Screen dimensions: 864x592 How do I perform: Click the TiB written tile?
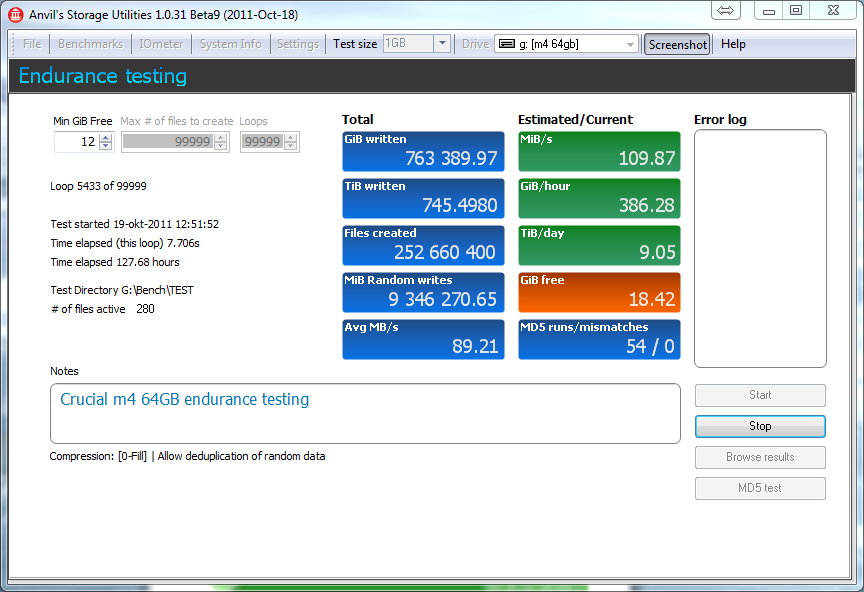423,198
